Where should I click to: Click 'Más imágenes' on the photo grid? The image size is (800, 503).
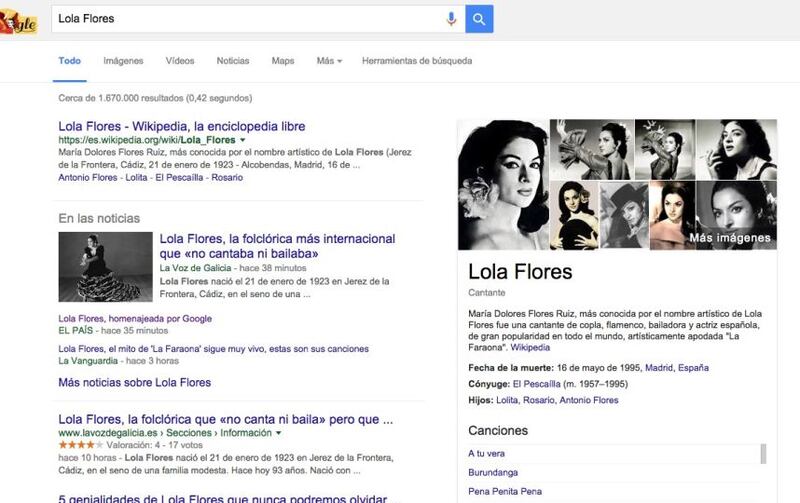[730, 238]
